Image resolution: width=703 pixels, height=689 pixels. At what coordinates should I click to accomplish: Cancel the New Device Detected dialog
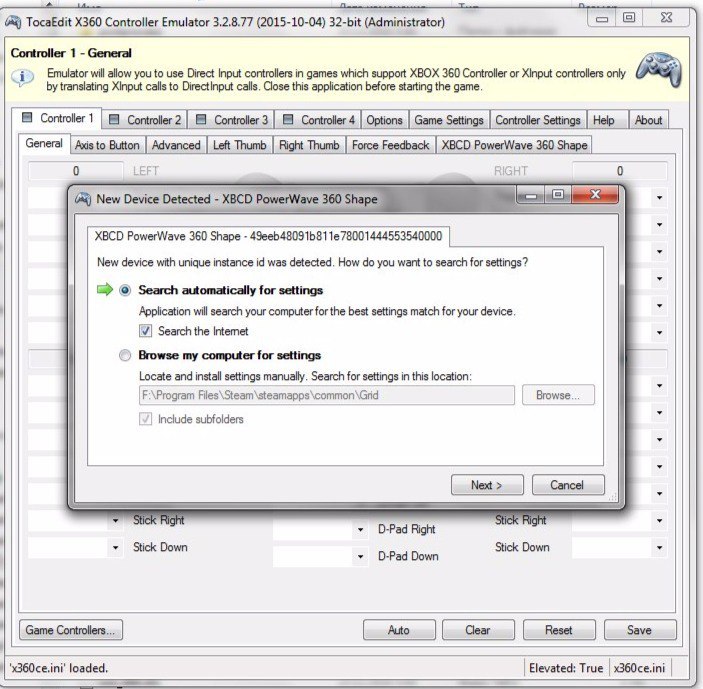pyautogui.click(x=566, y=485)
